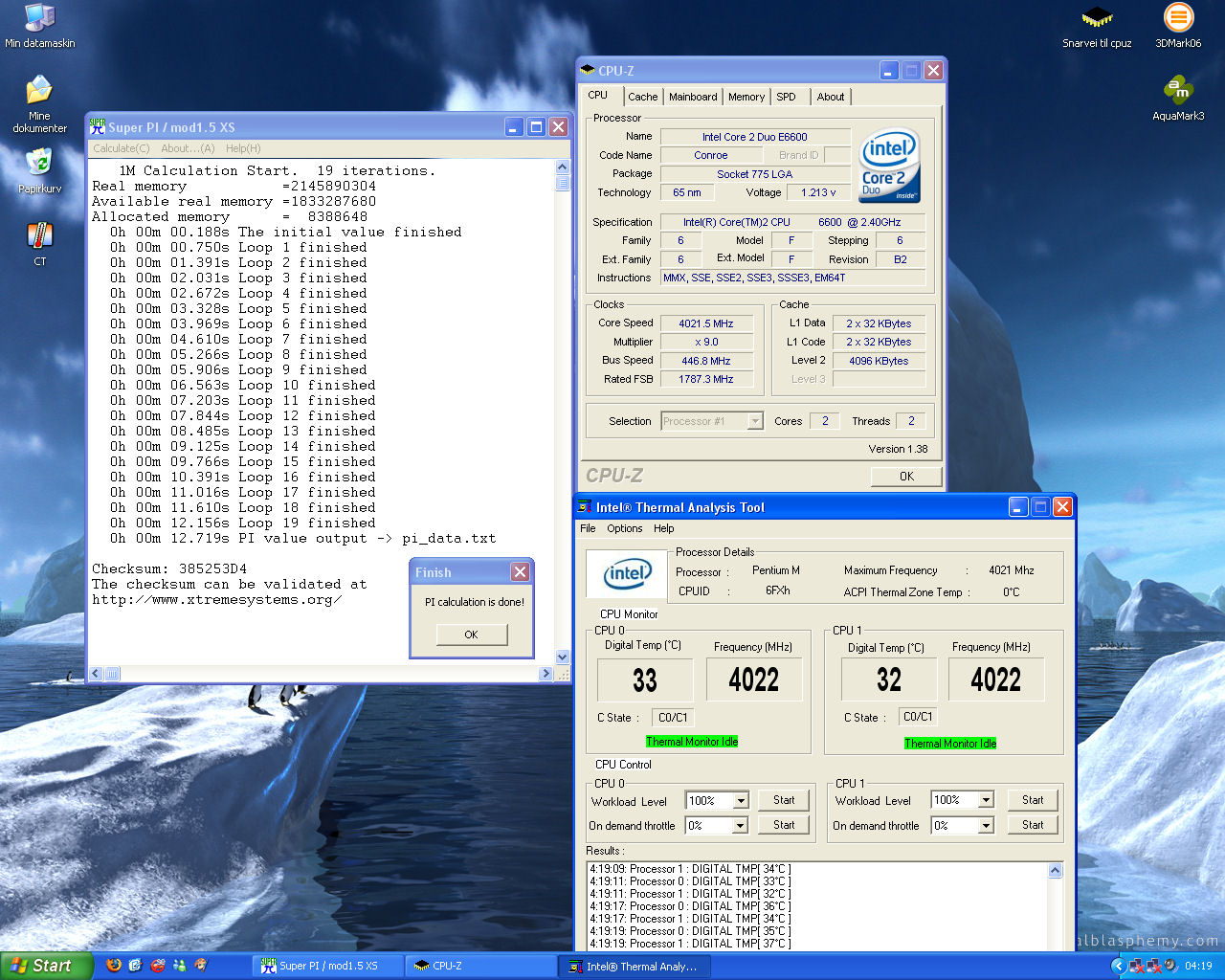Screen dimensions: 1225x980
Task: Launch Firefox from the quick launch bar
Action: (114, 966)
